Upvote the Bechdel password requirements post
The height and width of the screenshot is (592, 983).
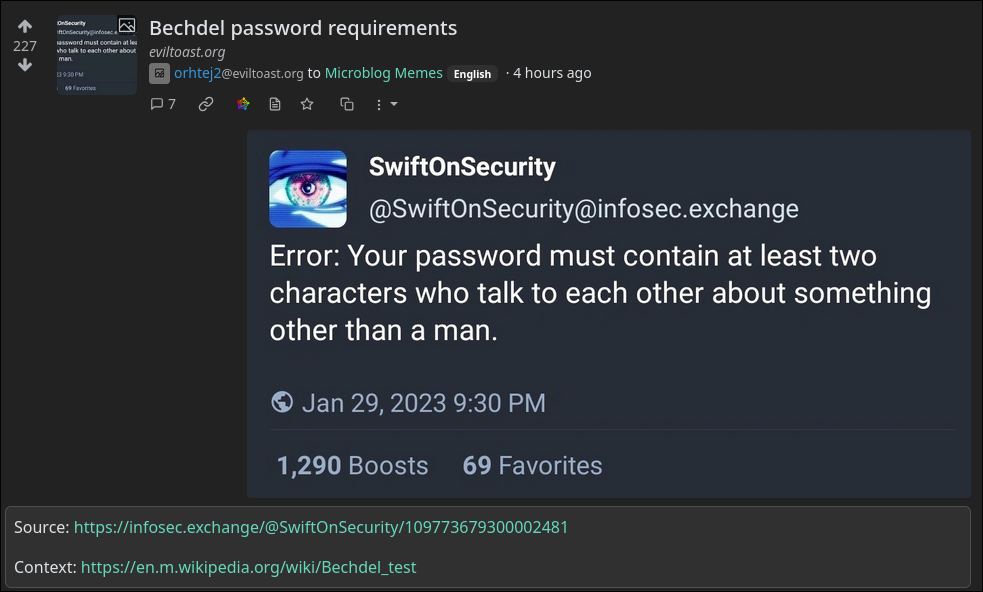point(25,27)
